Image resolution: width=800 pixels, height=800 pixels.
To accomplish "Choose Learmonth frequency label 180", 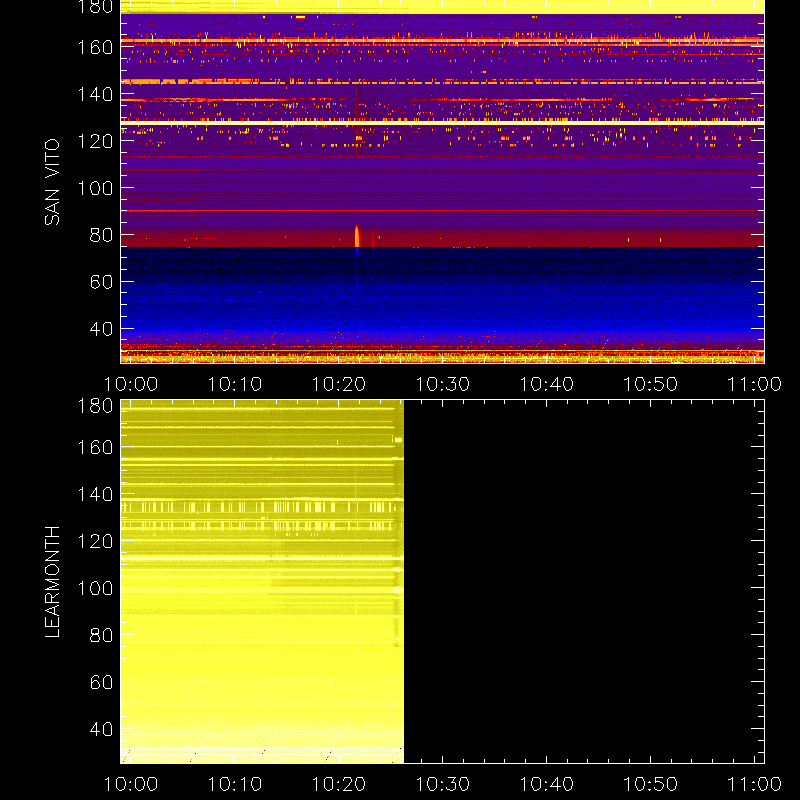I will (x=95, y=406).
